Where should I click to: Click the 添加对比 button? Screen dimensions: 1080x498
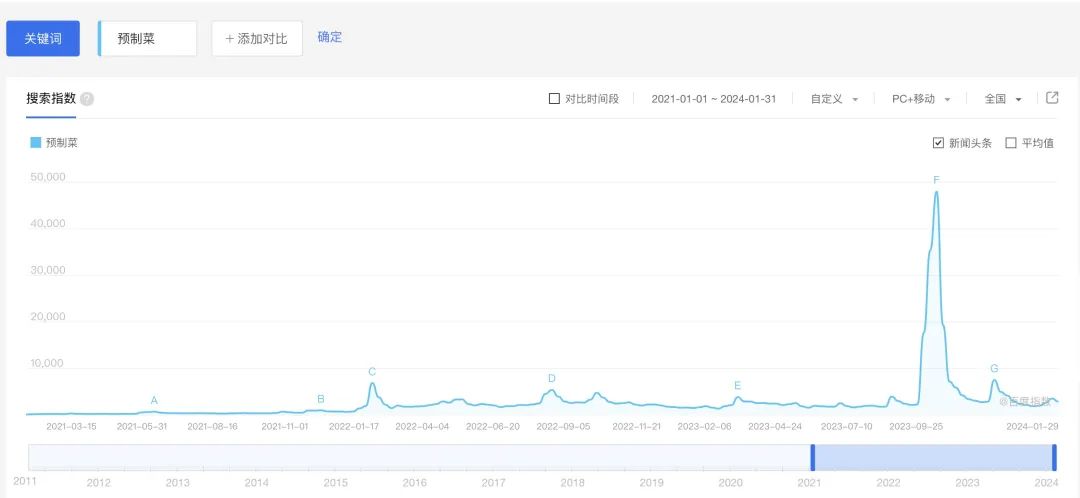point(257,39)
